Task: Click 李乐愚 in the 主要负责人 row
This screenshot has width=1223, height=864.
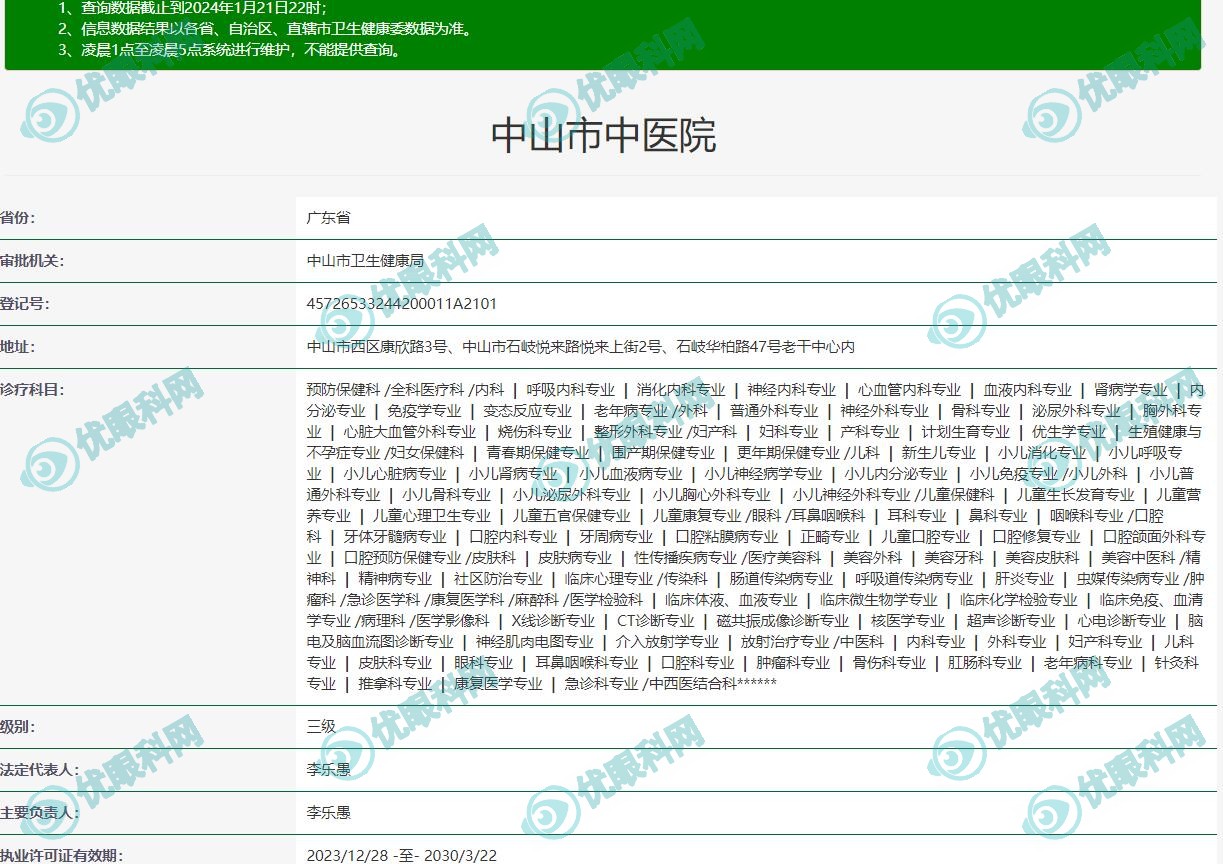Action: pos(328,813)
